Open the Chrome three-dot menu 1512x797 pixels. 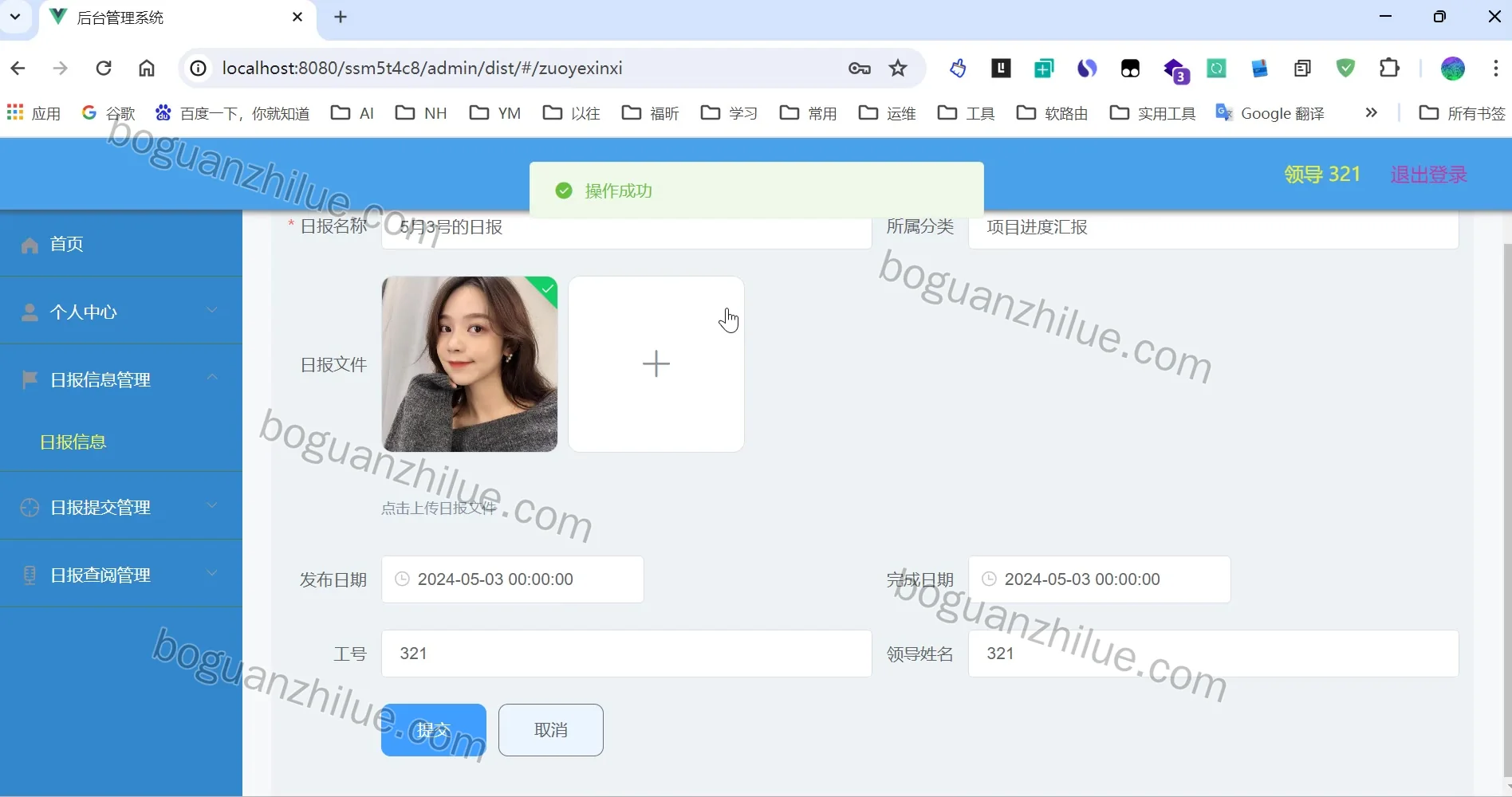(1495, 69)
